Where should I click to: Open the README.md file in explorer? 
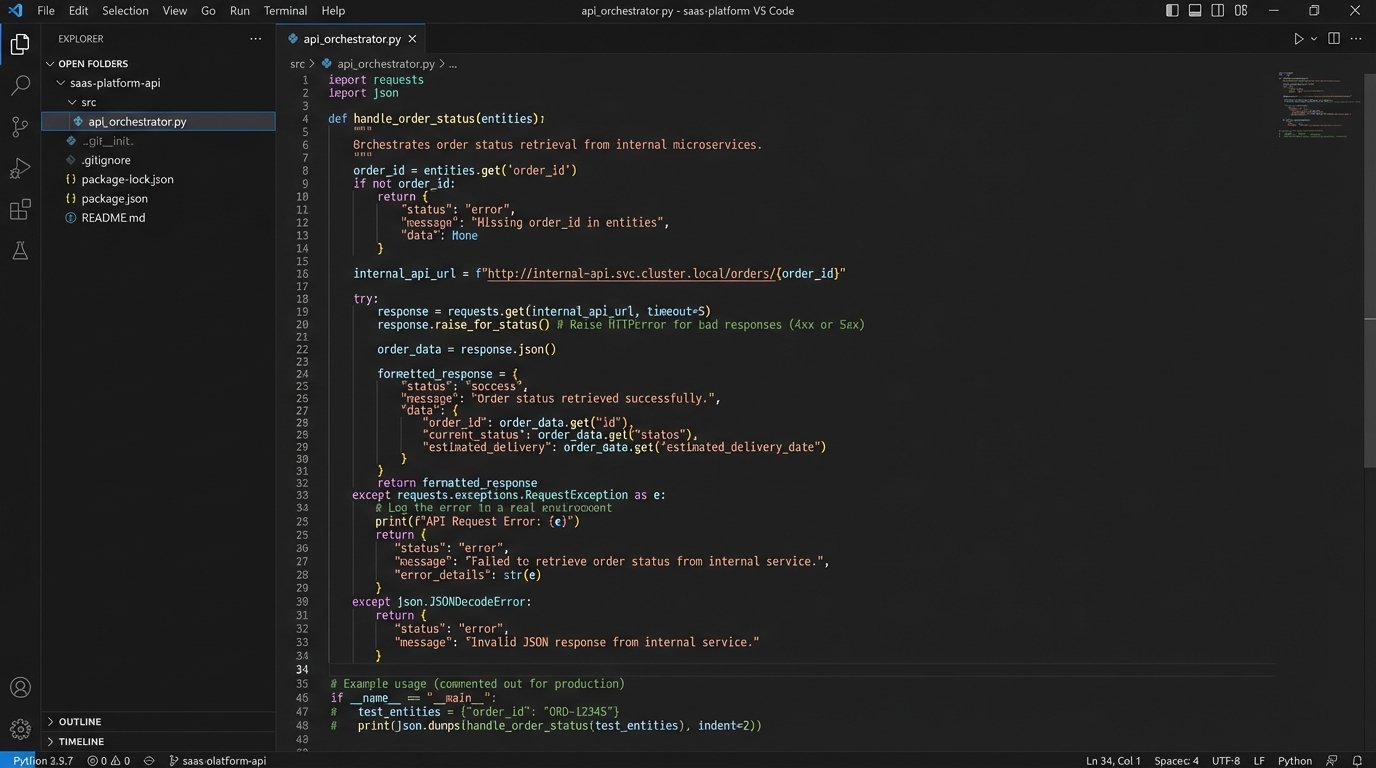(x=113, y=218)
